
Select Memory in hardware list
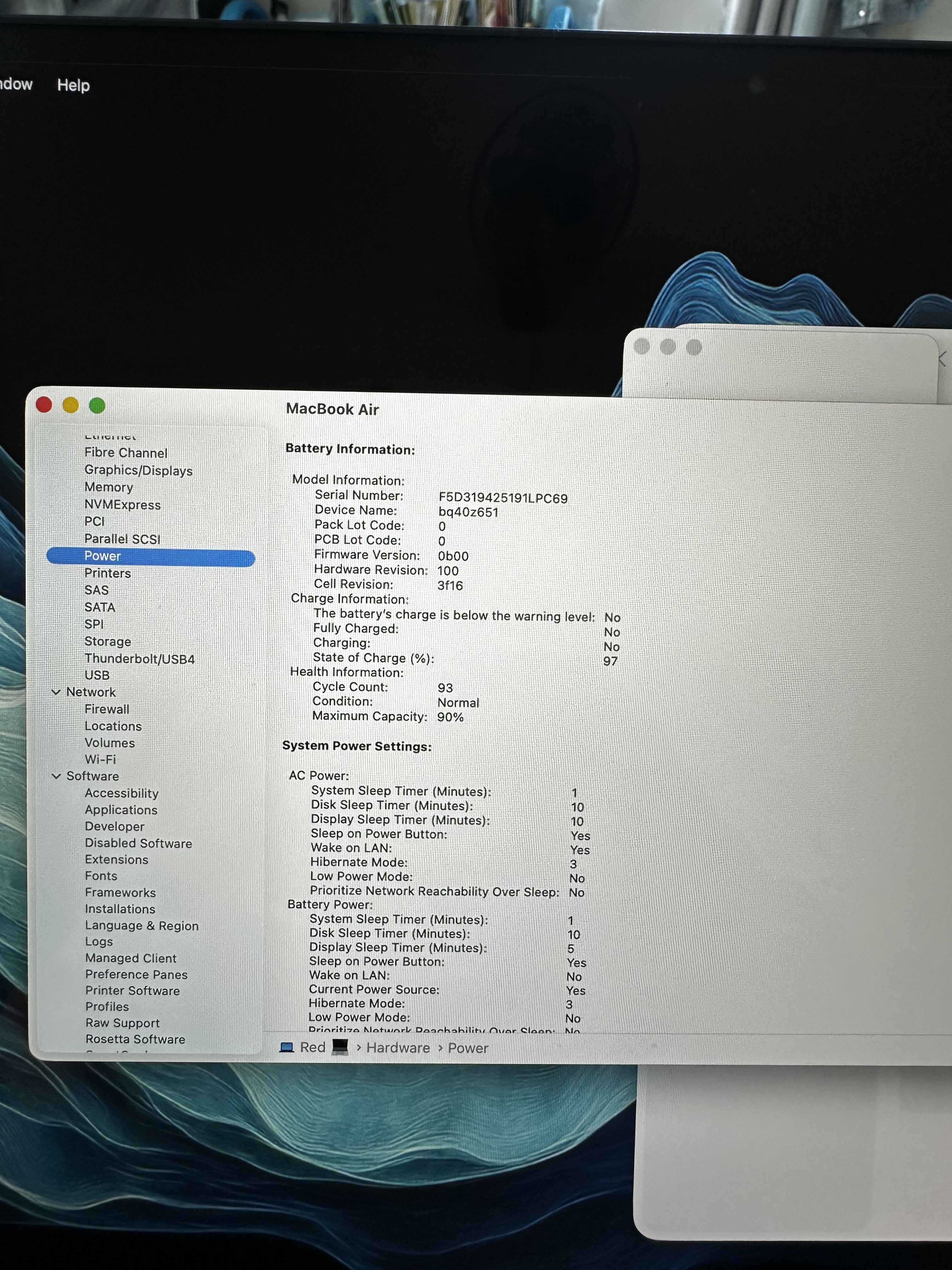(x=109, y=487)
